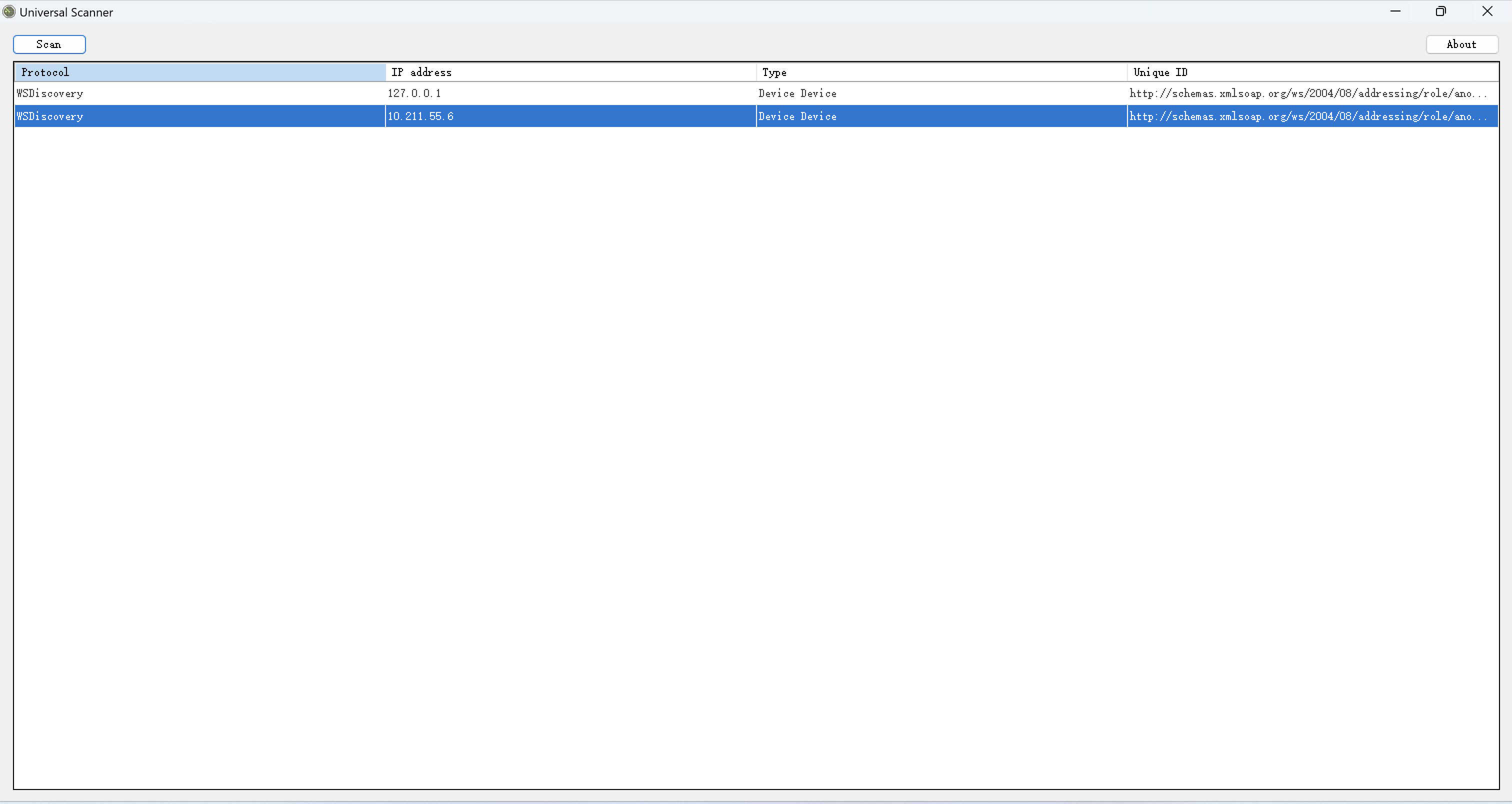Click the WSDiscovery protocol cell in first row
This screenshot has width=1512, height=804.
[50, 92]
